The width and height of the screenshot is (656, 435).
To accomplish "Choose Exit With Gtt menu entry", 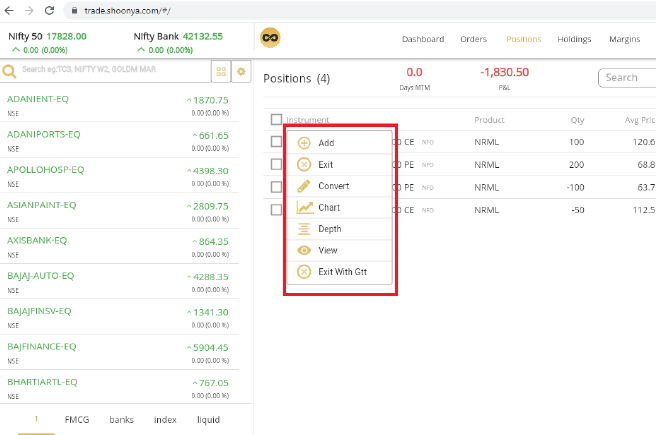I will click(x=339, y=272).
